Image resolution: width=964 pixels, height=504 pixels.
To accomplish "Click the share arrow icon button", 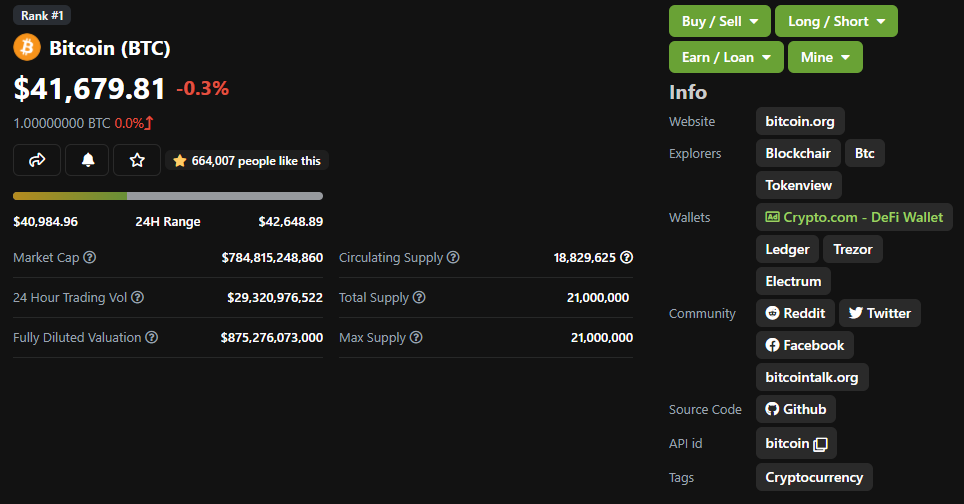I will pyautogui.click(x=37, y=160).
